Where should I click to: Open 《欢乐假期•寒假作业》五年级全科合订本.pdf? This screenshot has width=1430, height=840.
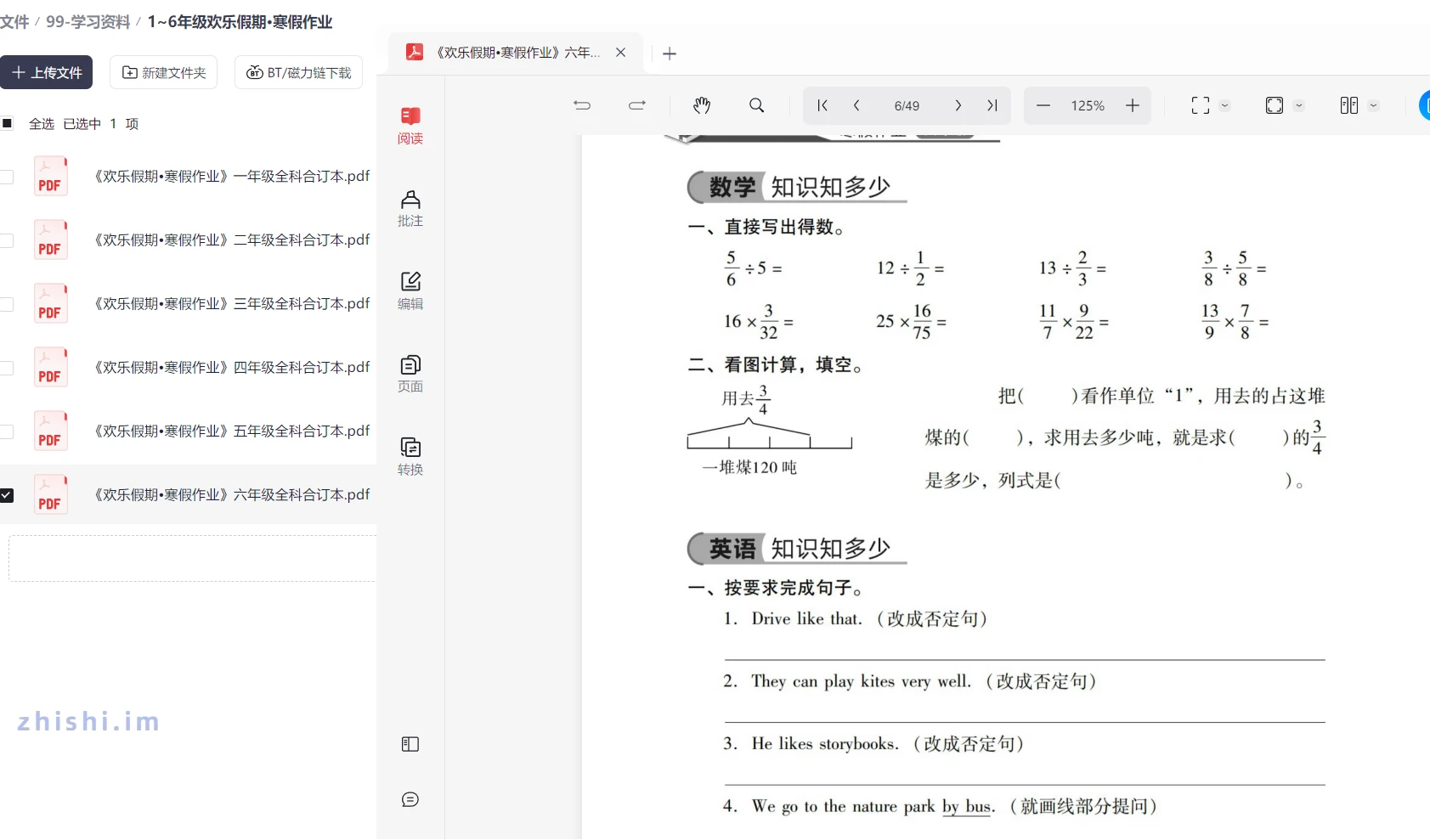(x=231, y=431)
